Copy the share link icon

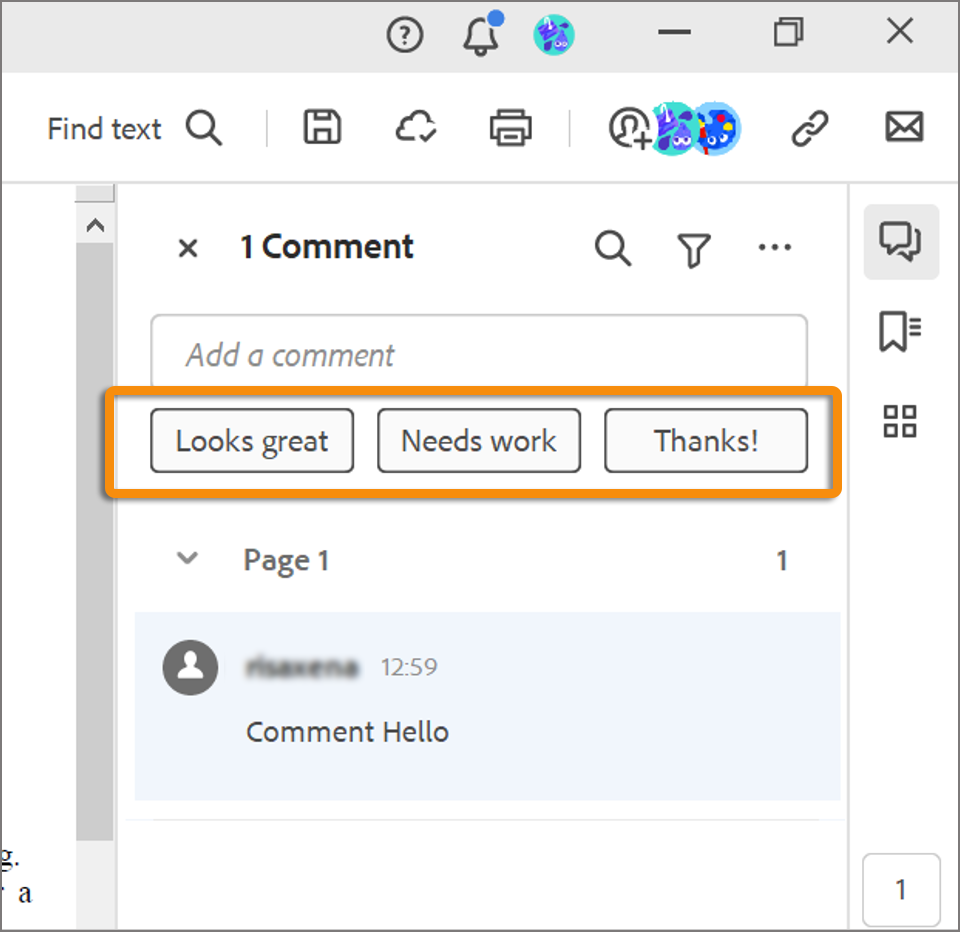pos(810,129)
